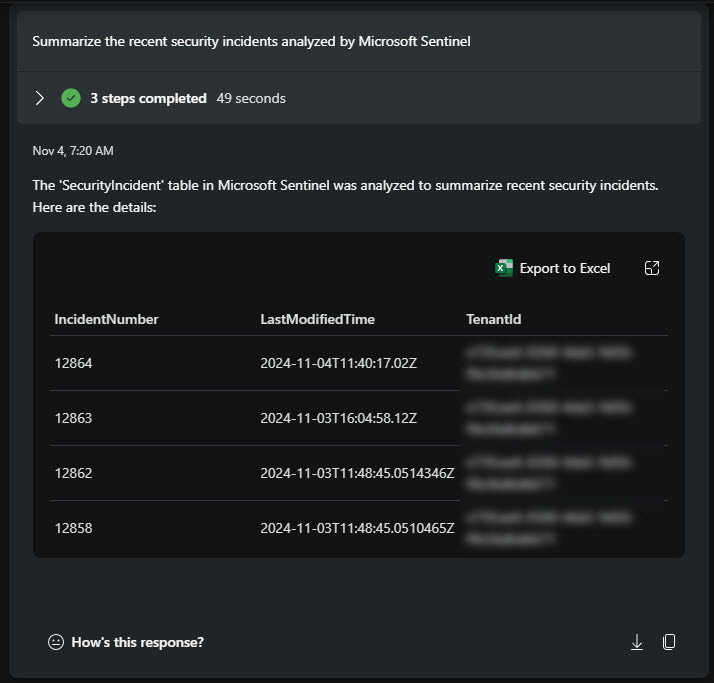Select incident number 12858 cell
Screen dimensions: 714x683
coord(73,528)
